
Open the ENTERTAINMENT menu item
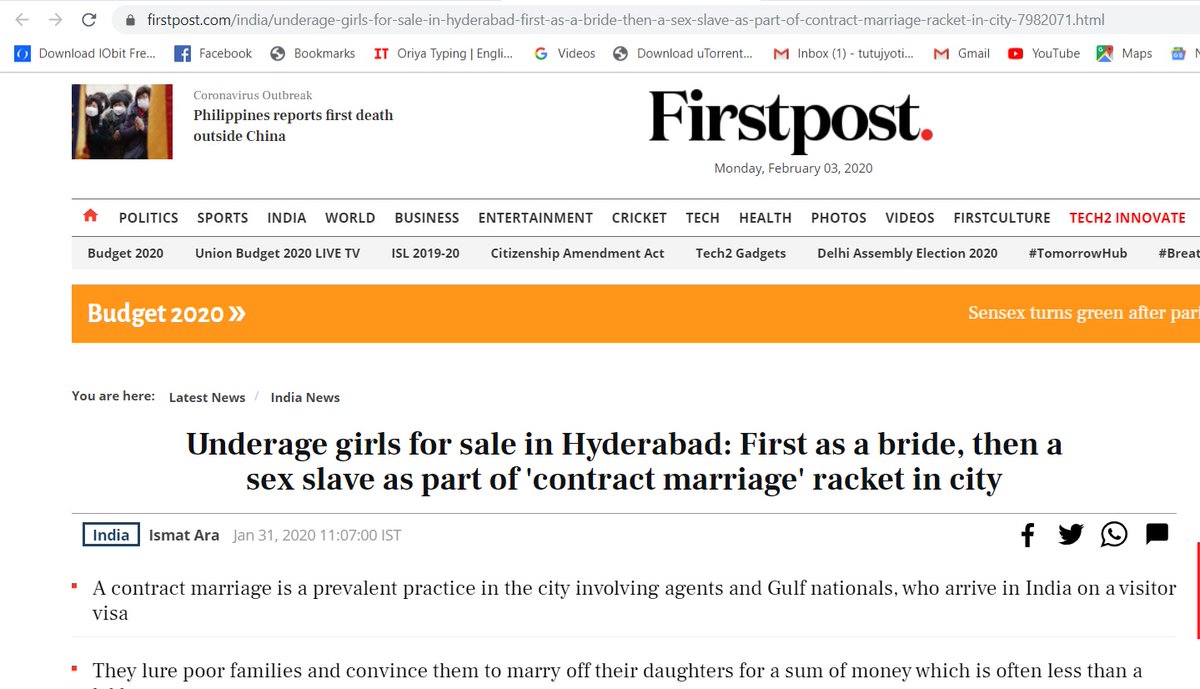(x=535, y=218)
